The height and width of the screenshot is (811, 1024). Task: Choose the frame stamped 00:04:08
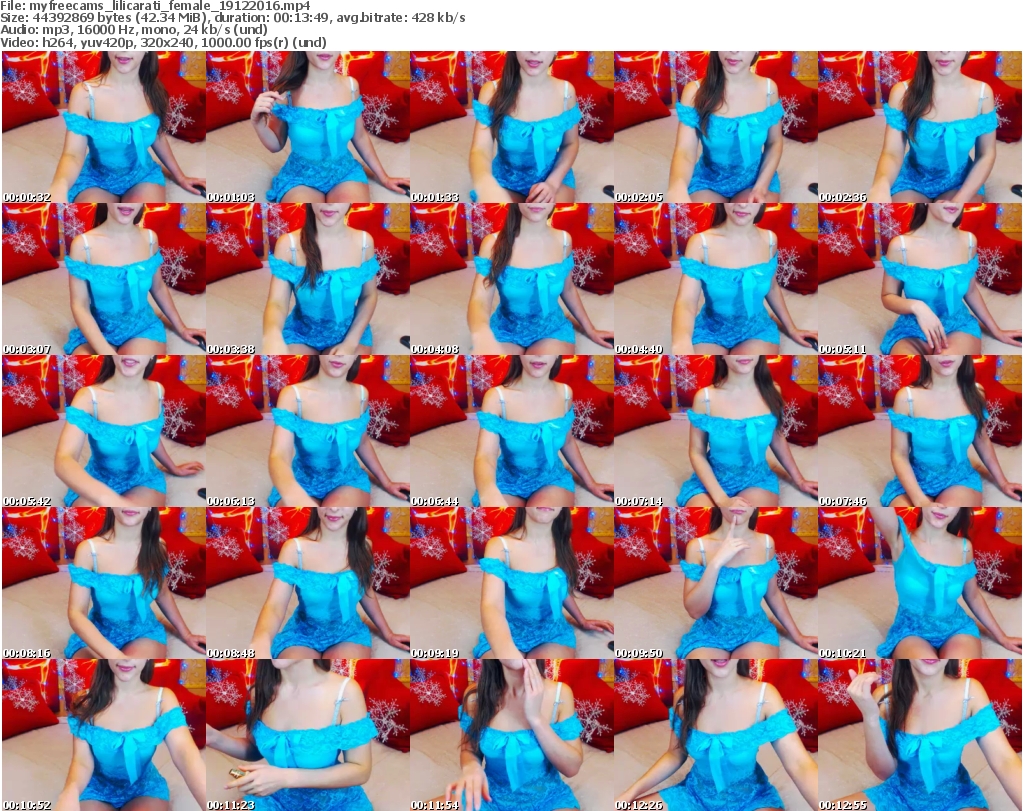click(511, 279)
